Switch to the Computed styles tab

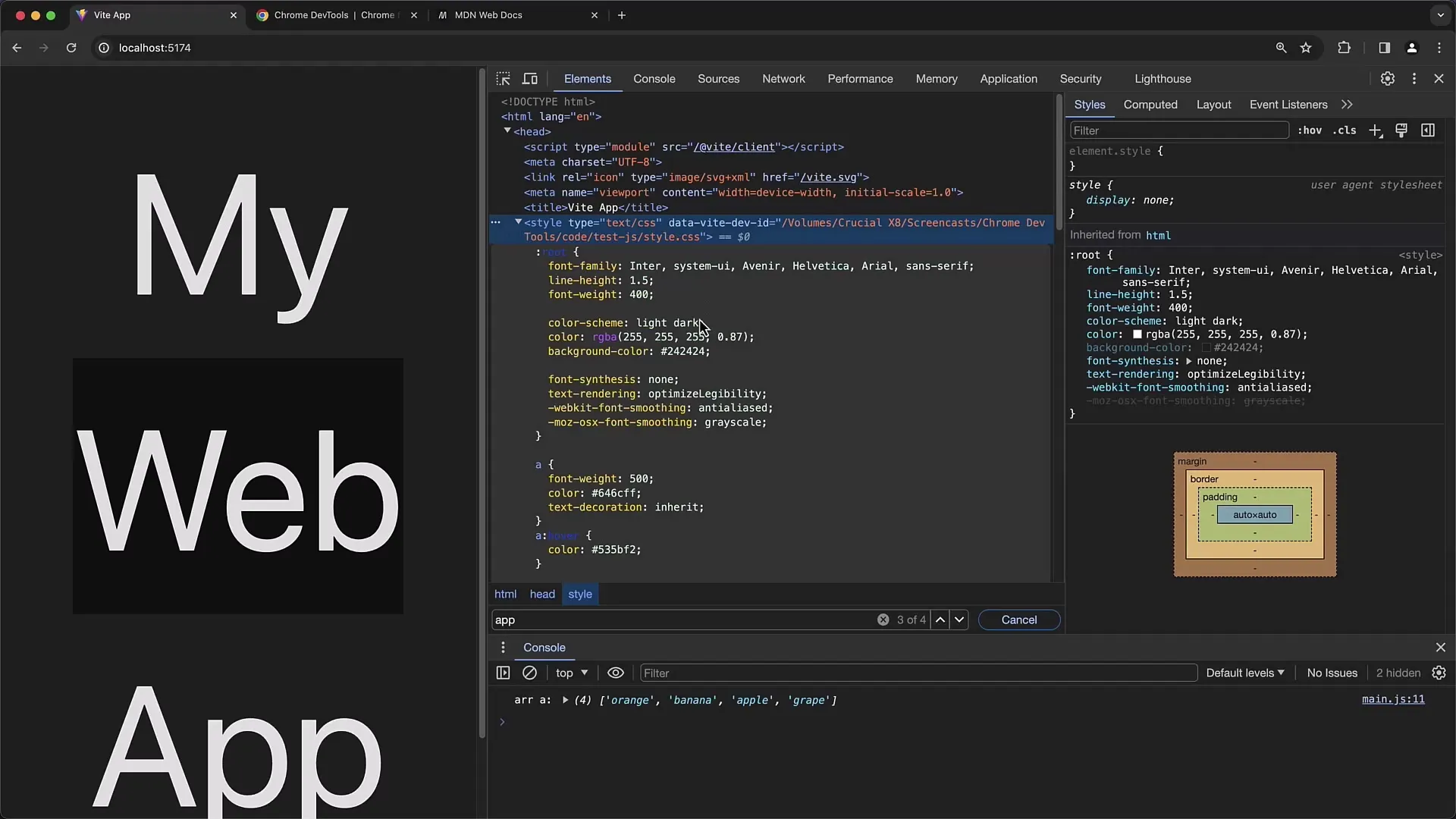1150,105
